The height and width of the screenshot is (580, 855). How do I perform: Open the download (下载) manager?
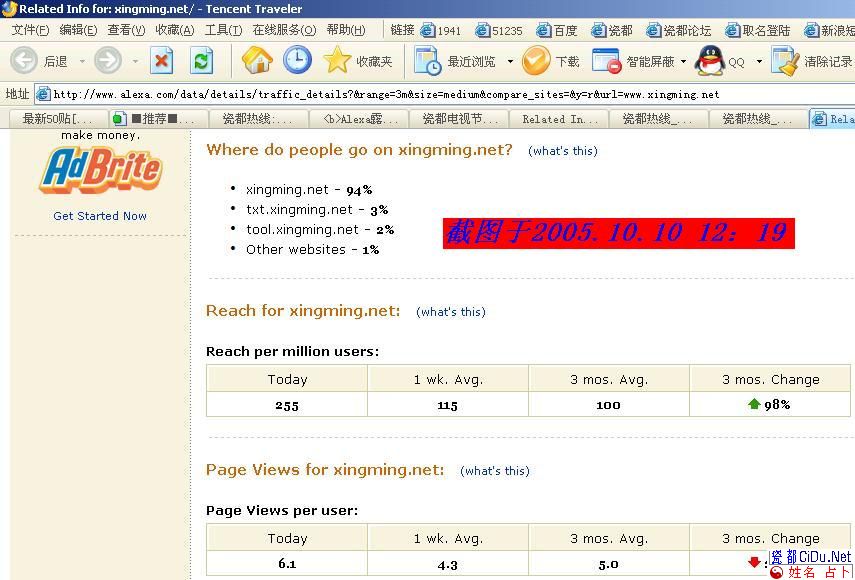coord(551,61)
